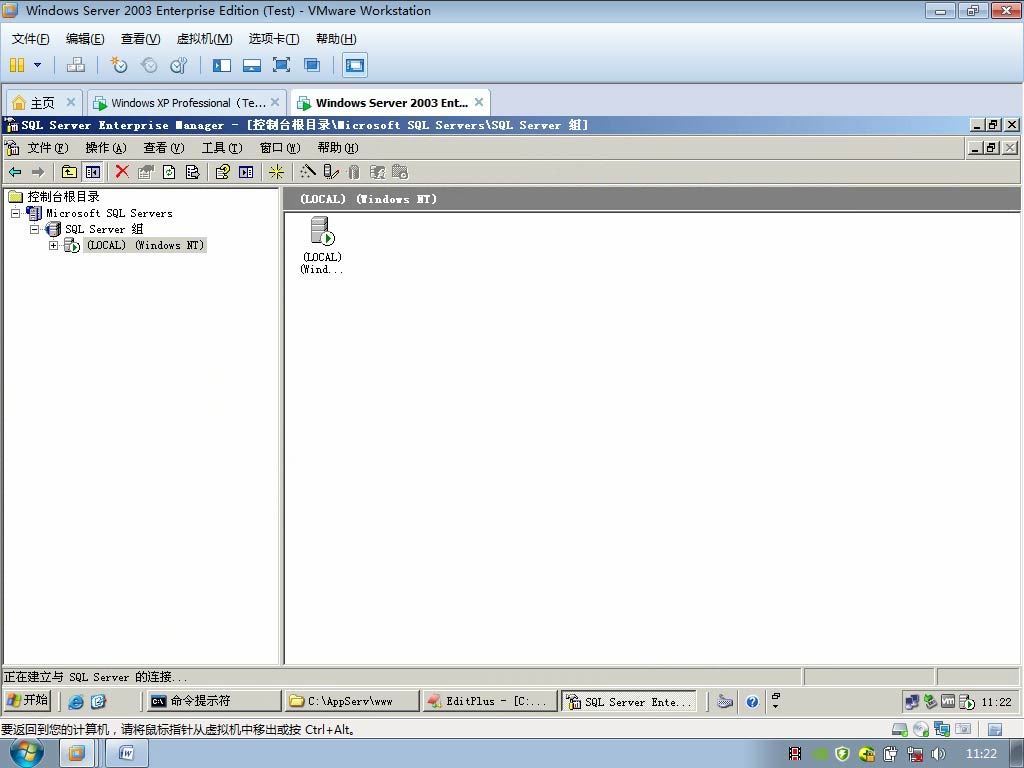Enter VMware full screen mode icon

(281, 65)
